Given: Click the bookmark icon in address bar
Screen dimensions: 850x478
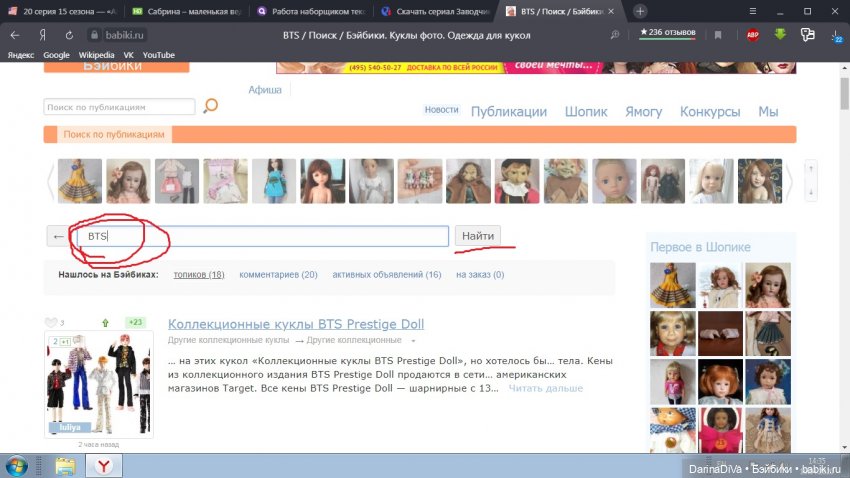Looking at the screenshot, I should coord(717,34).
